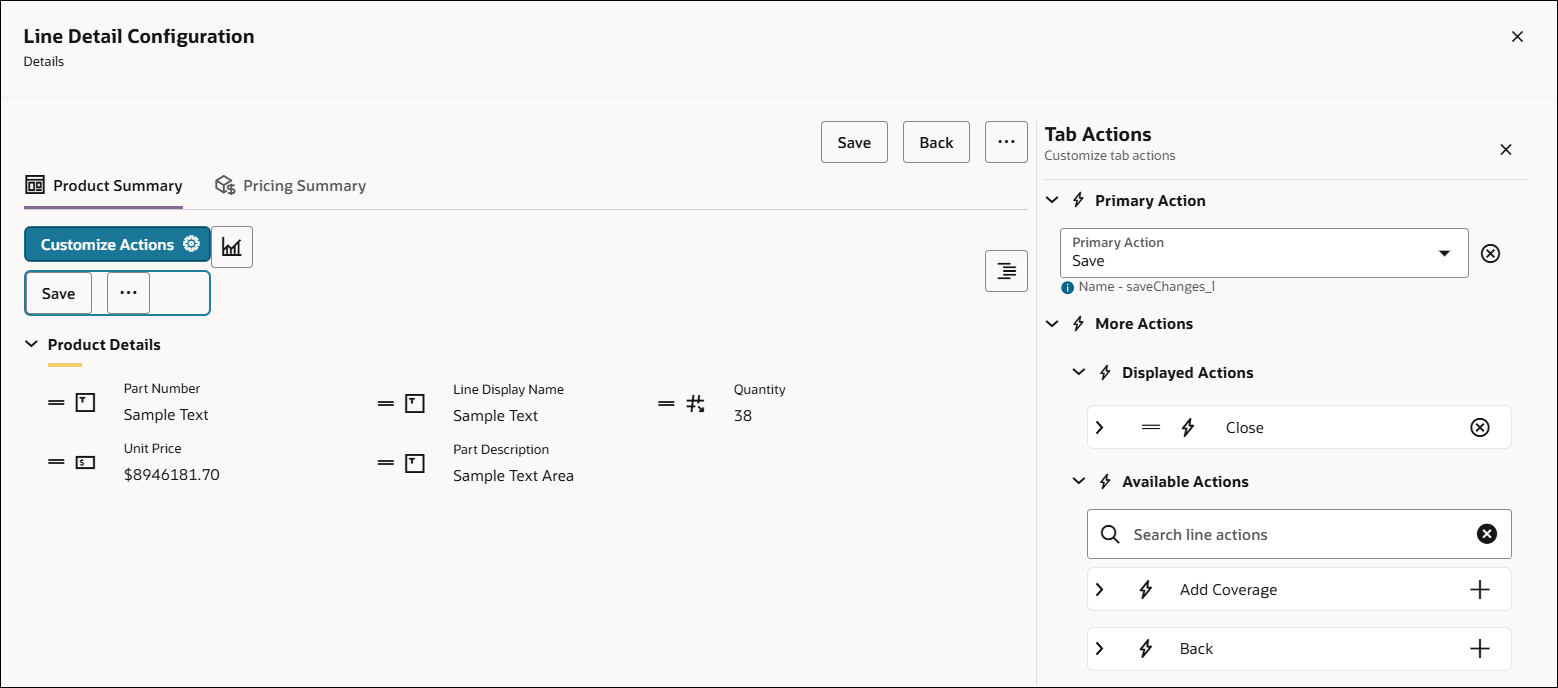
Task: Click the text field icon beside Part Number
Action: [85, 401]
